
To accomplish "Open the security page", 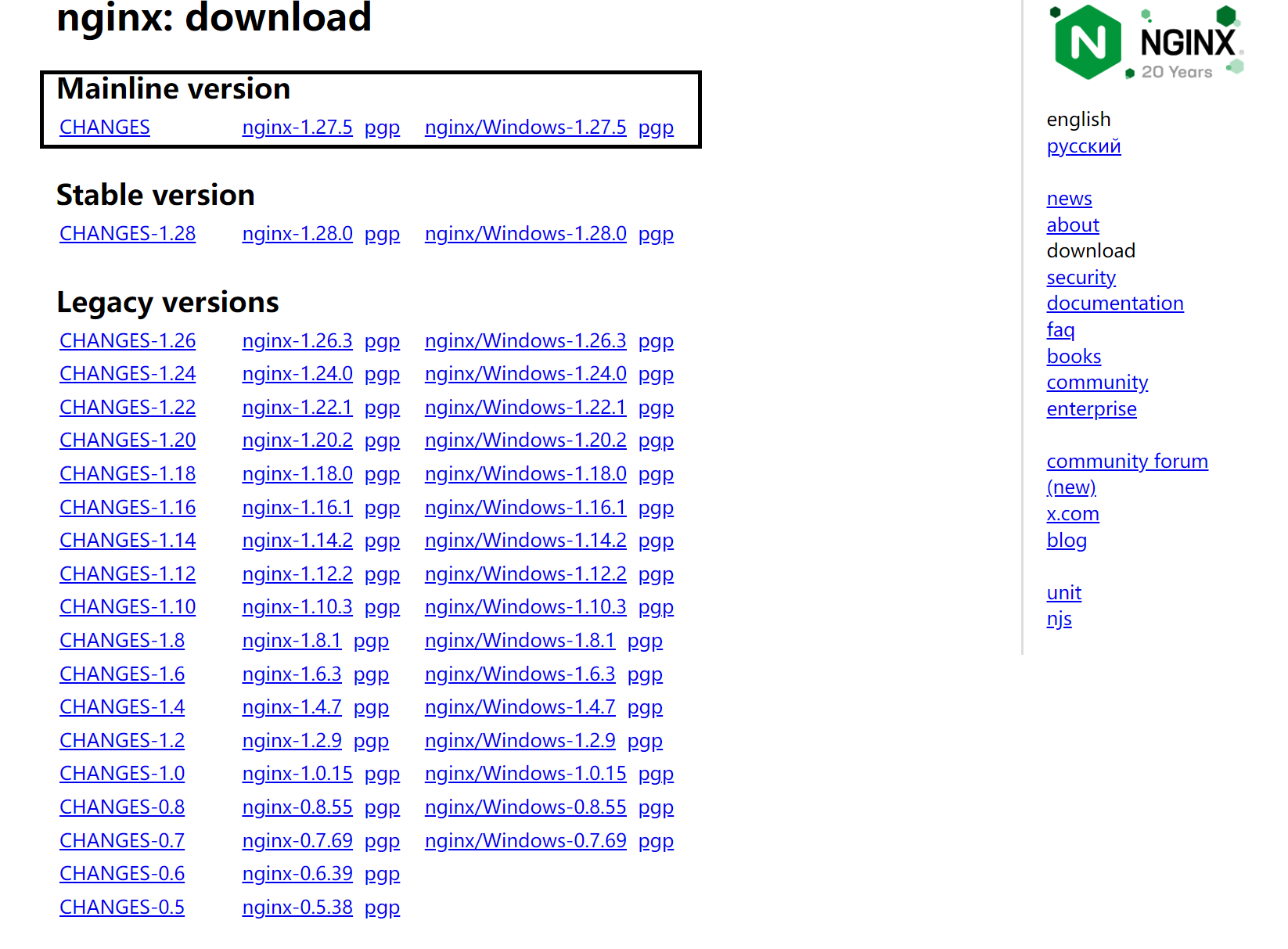I will pyautogui.click(x=1081, y=278).
